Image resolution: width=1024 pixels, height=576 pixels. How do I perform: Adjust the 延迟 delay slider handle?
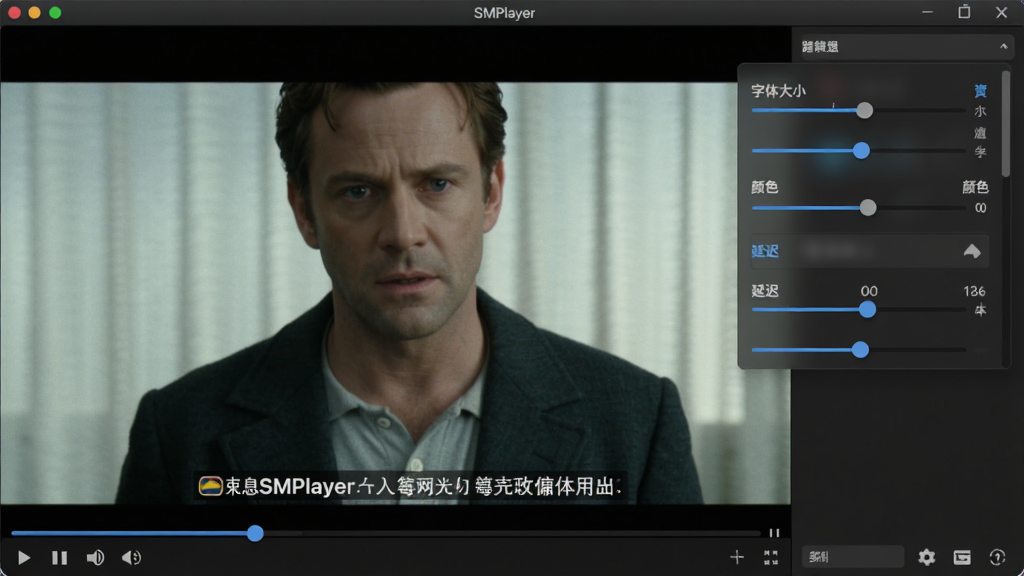pos(868,310)
